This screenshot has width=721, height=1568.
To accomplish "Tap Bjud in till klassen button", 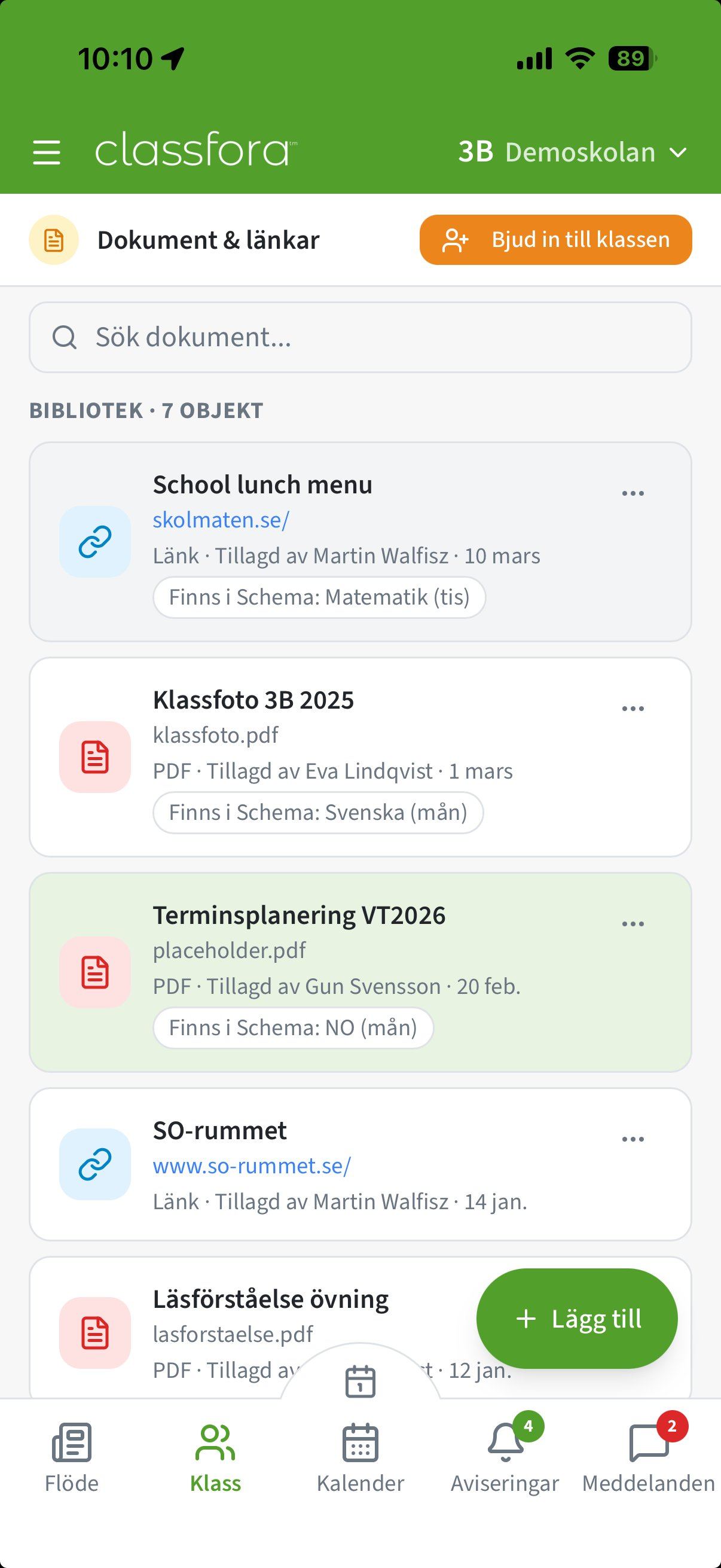I will 555,240.
